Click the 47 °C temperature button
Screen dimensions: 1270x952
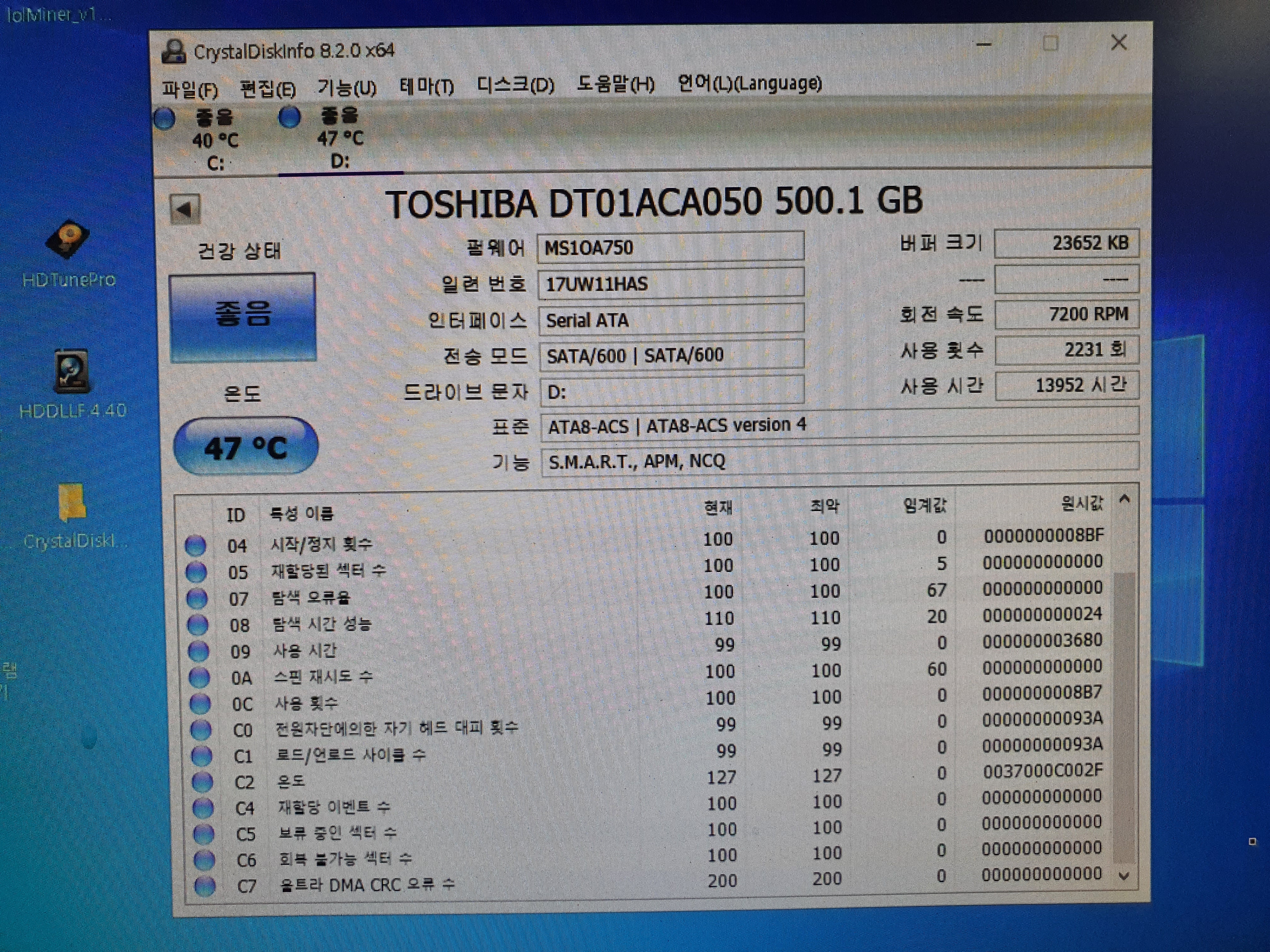point(246,446)
